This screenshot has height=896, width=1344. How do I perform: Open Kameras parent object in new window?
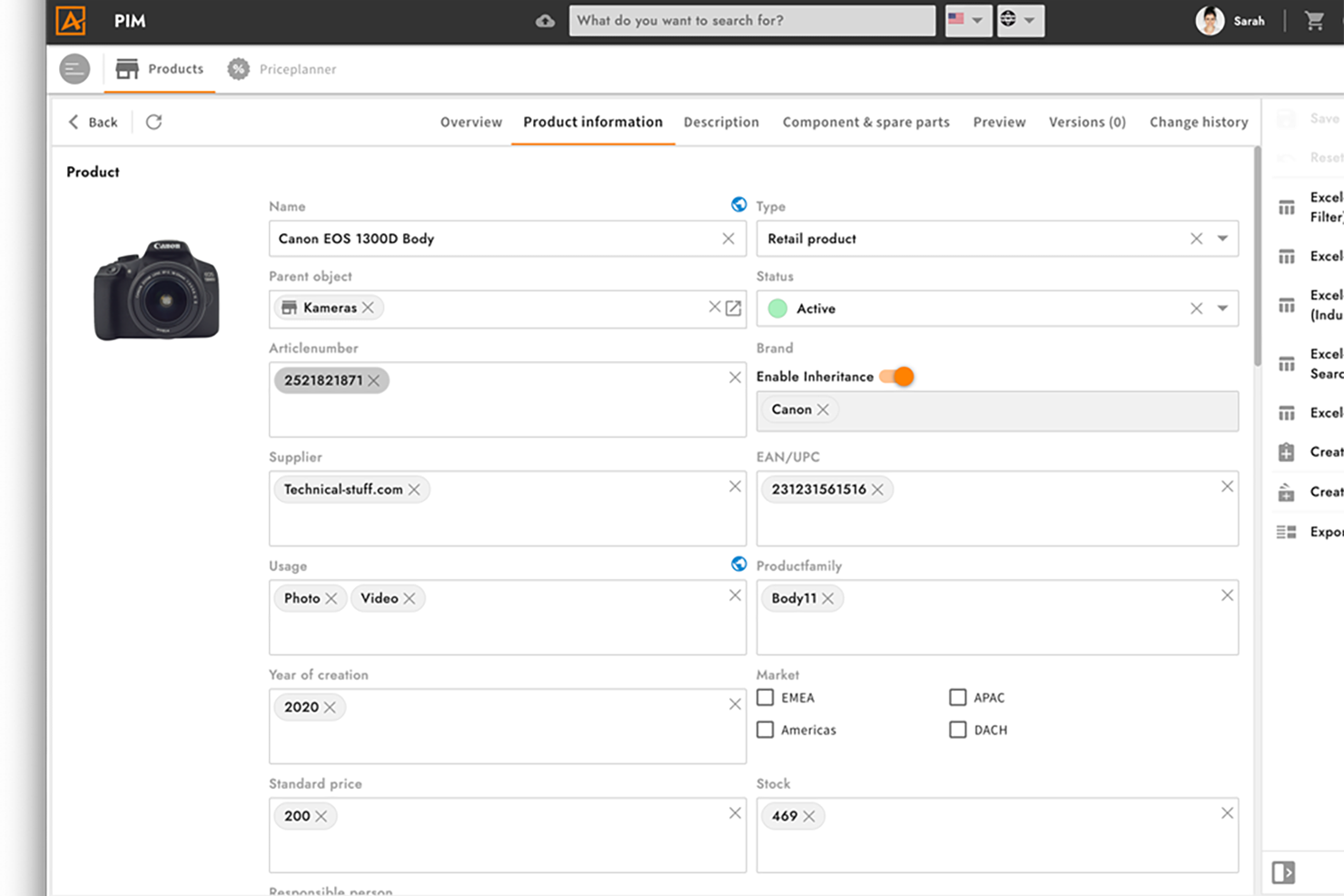point(734,308)
